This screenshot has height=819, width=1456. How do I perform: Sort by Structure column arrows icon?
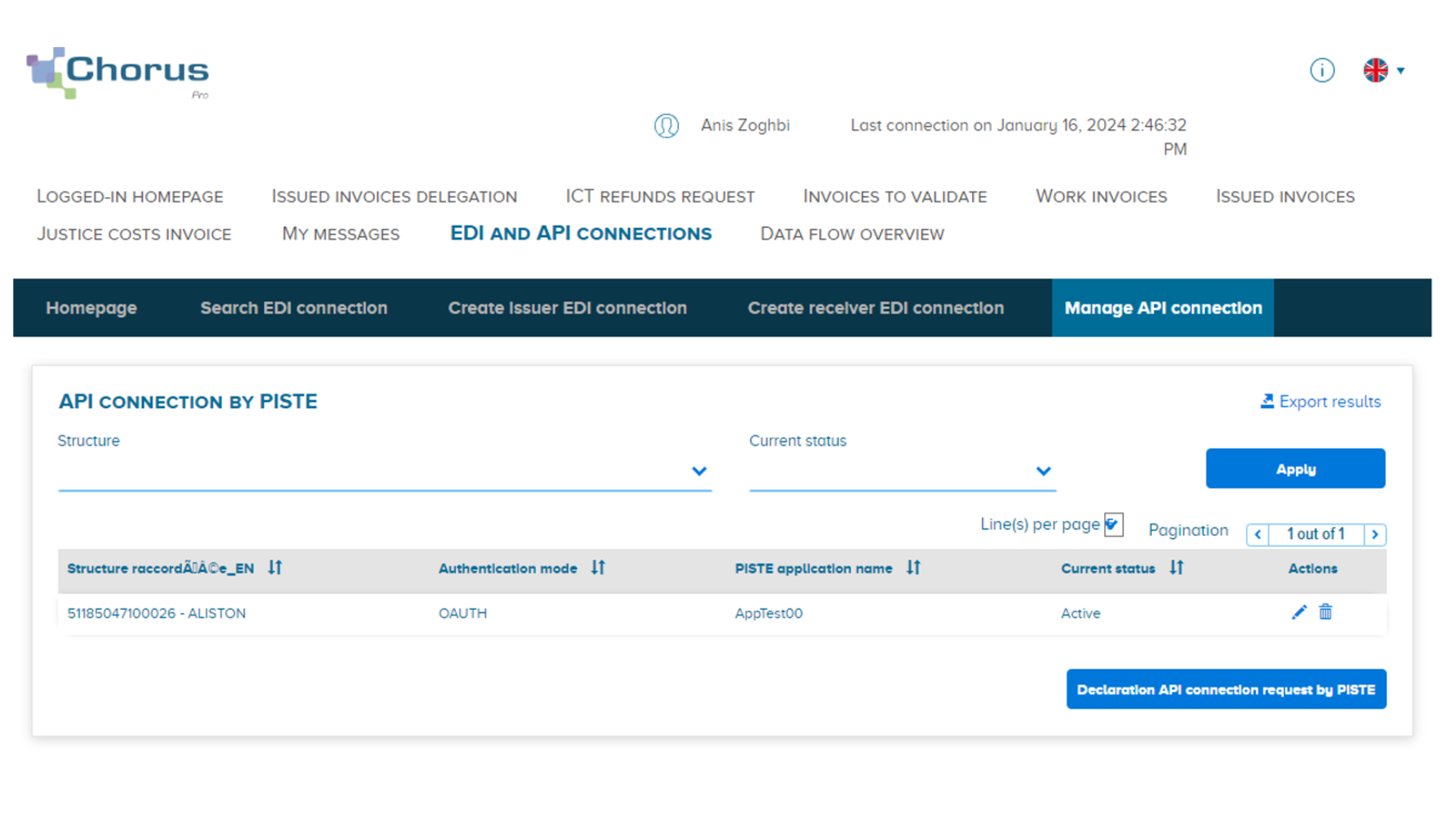(x=275, y=567)
